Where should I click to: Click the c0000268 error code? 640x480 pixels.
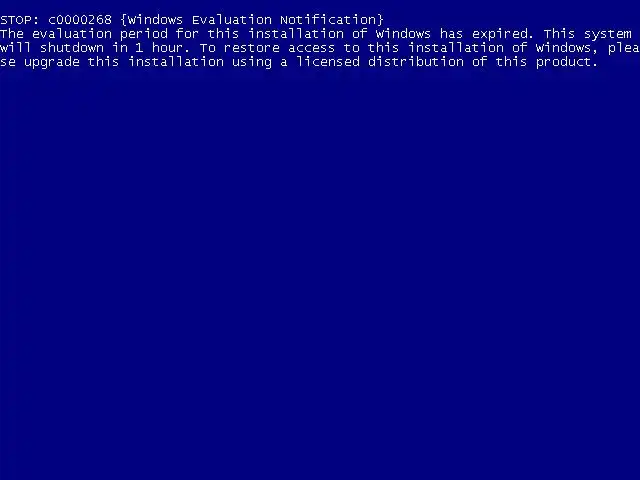pos(80,20)
